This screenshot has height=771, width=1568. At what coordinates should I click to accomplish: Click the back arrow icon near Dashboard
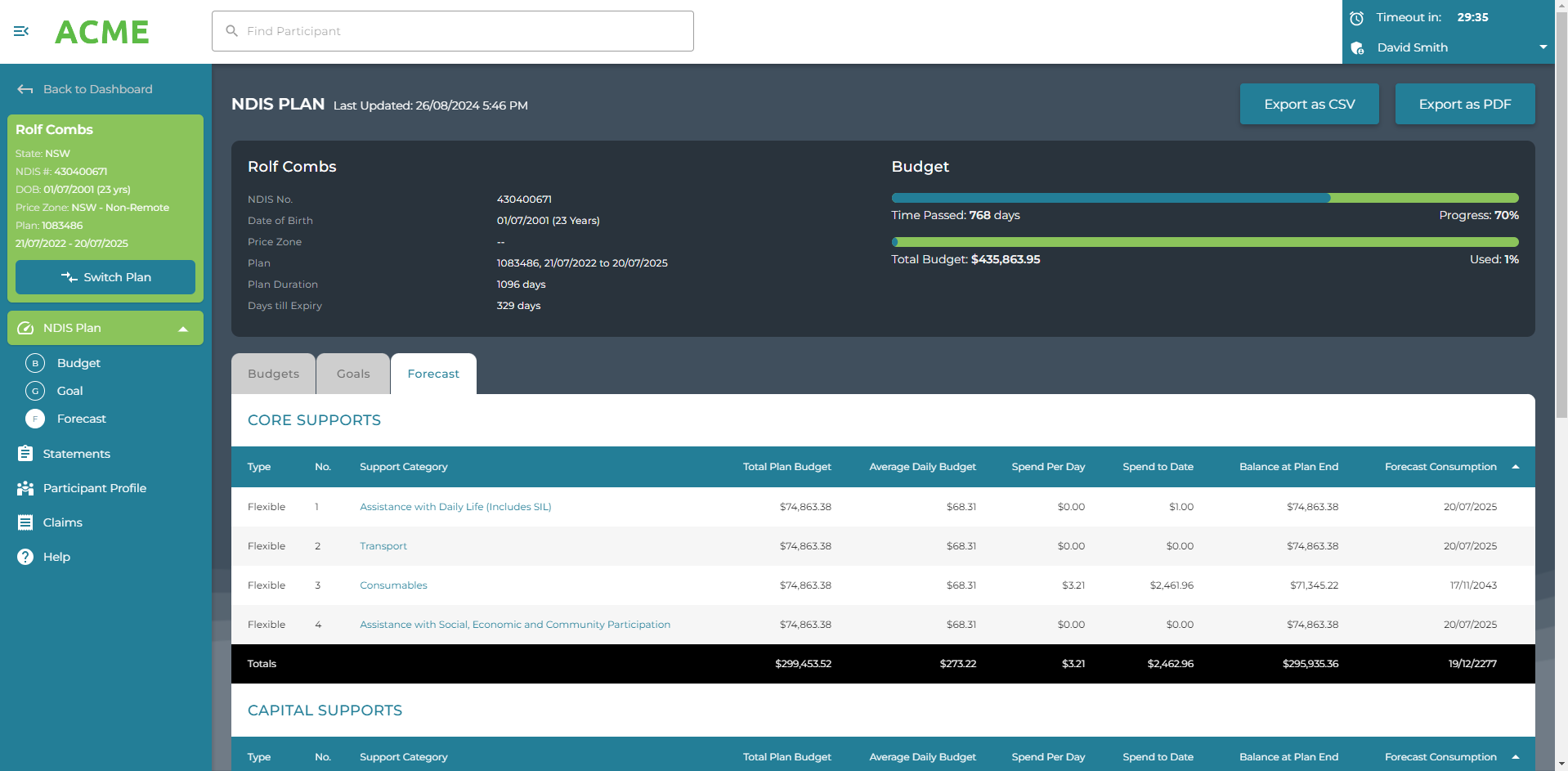click(25, 89)
